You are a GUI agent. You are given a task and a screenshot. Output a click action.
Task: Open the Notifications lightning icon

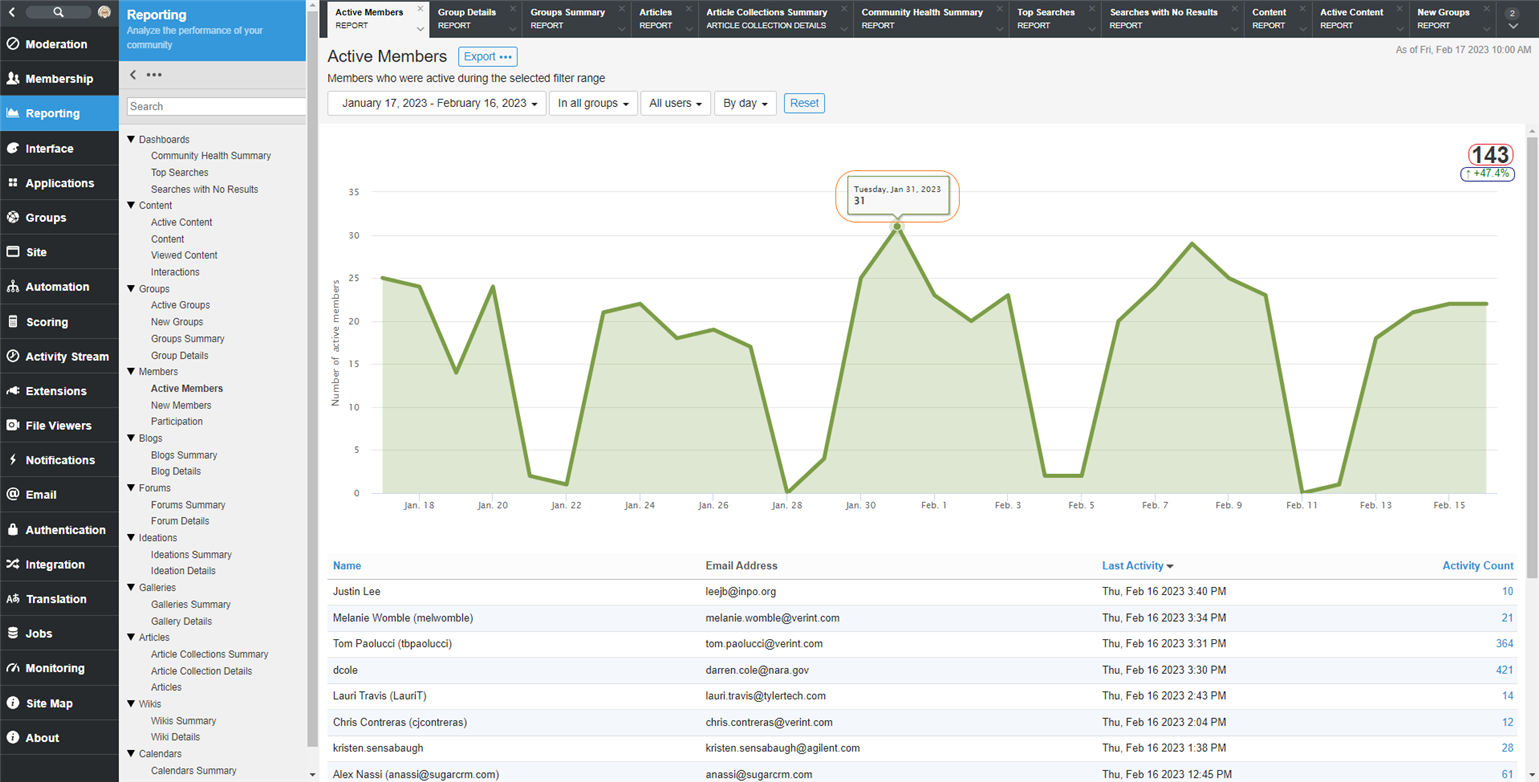[13, 460]
